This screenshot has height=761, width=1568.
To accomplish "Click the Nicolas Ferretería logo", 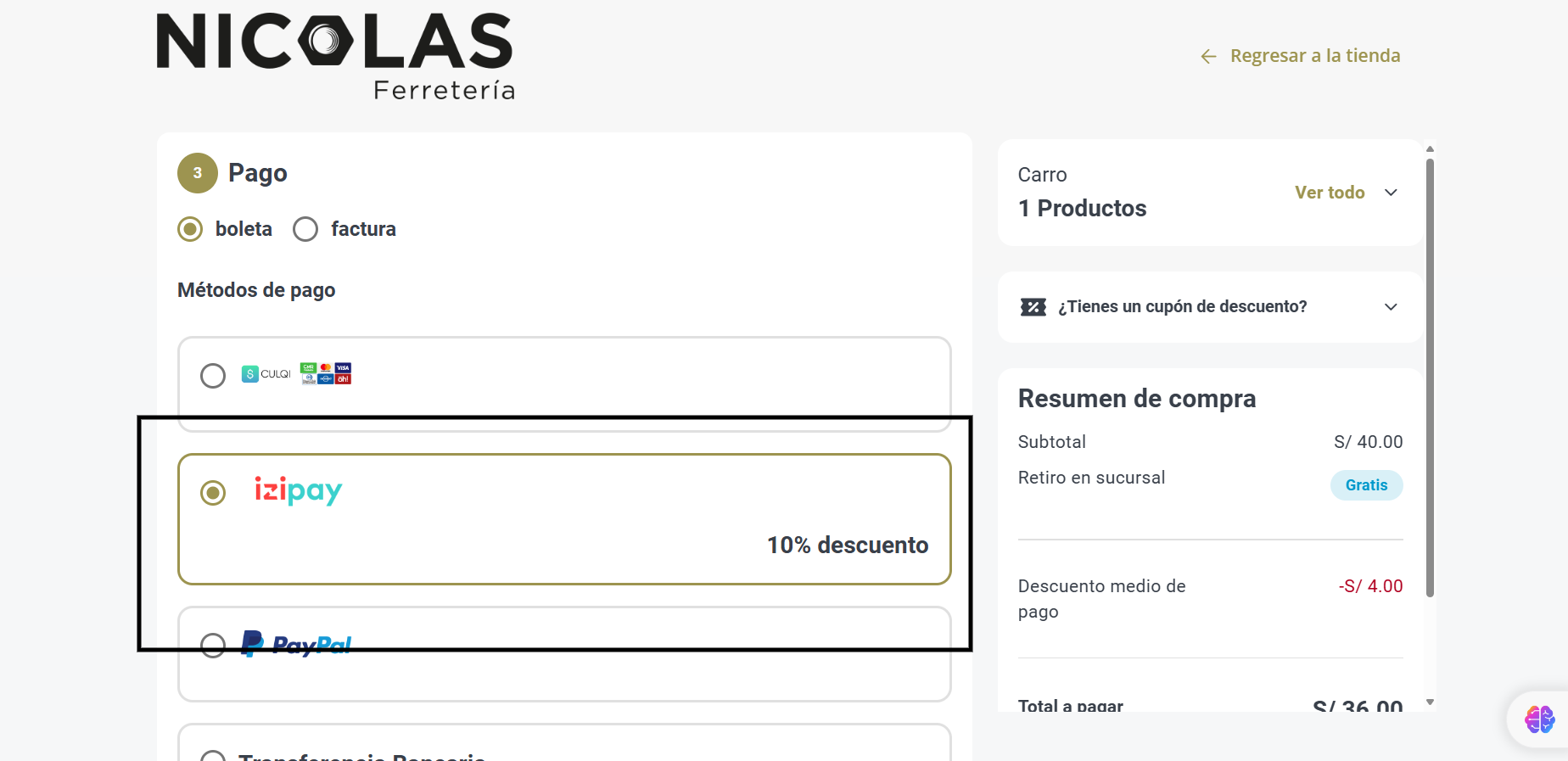I will click(335, 56).
